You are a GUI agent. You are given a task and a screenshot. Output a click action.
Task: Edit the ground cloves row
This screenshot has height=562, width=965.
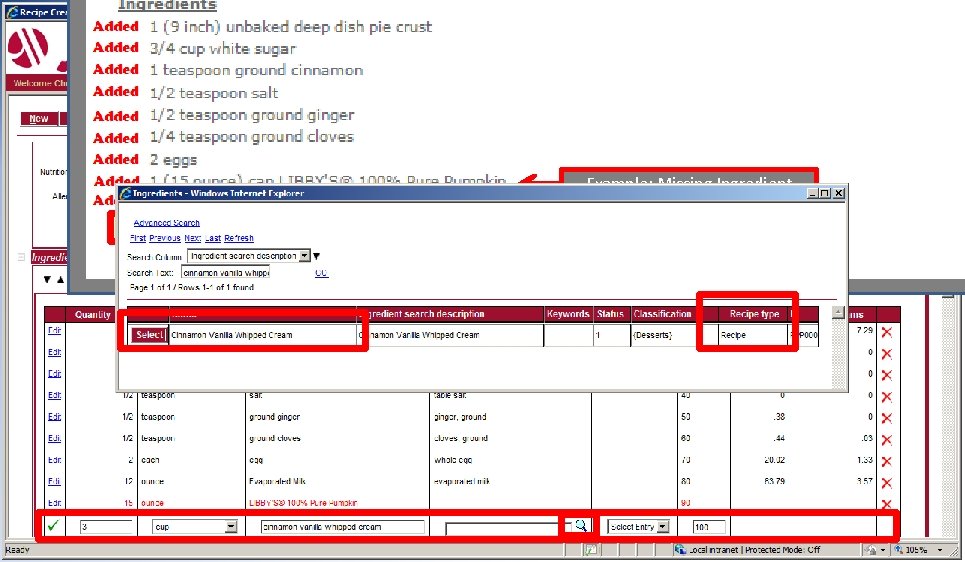click(x=54, y=438)
